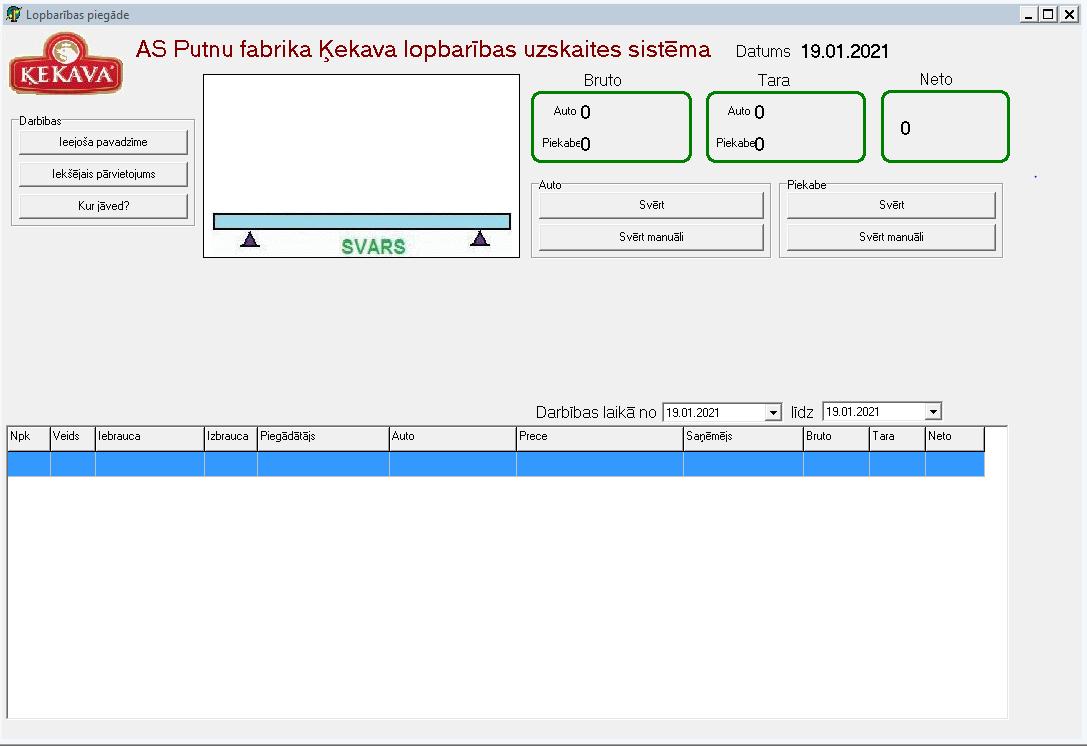Click the Prece column header
1087x746 pixels.
pos(600,437)
